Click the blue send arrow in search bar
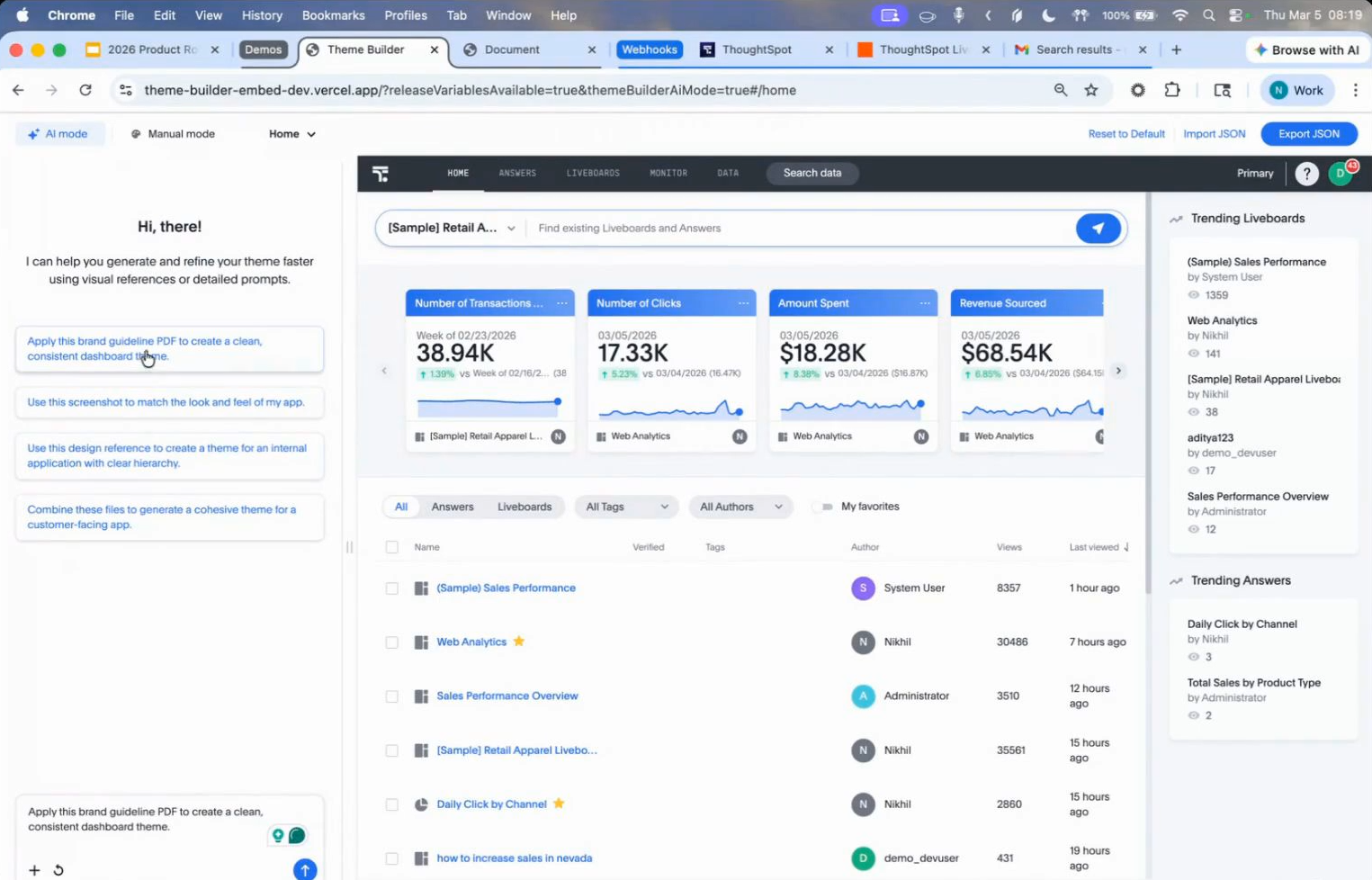Image resolution: width=1372 pixels, height=880 pixels. click(1098, 229)
